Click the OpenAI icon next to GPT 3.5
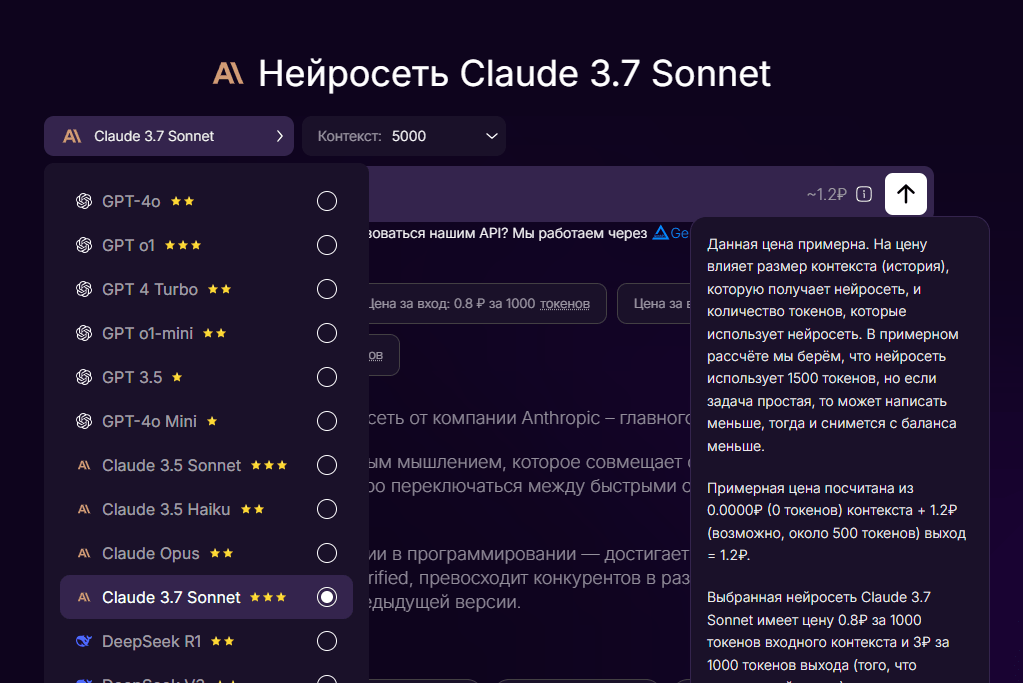This screenshot has height=683, width=1023. tap(84, 377)
